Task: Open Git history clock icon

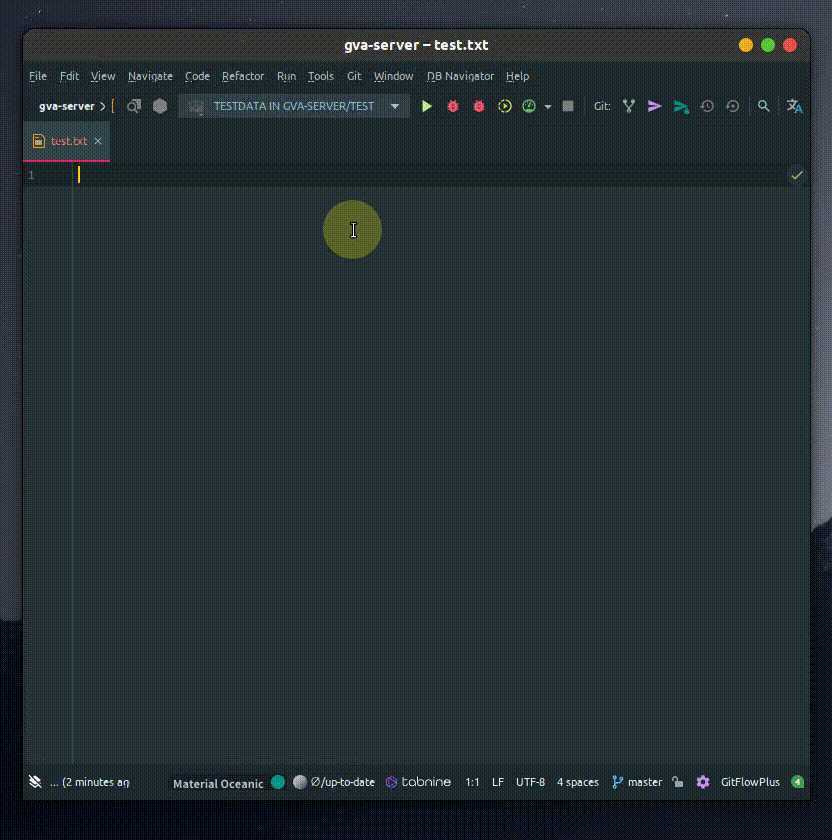Action: (707, 106)
